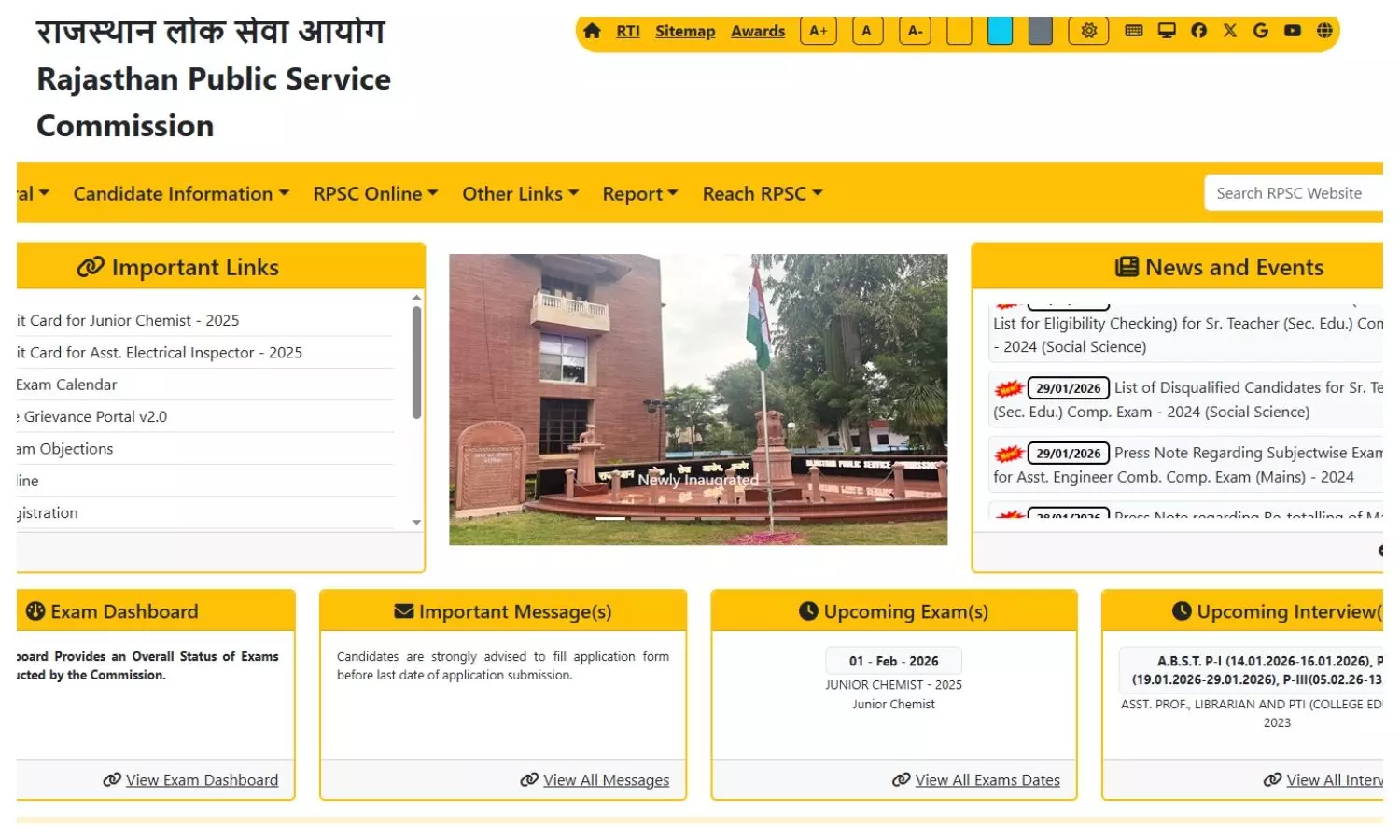Screen dimensions: 1400x840
Task: Open the X (Twitter) icon
Action: [1230, 31]
